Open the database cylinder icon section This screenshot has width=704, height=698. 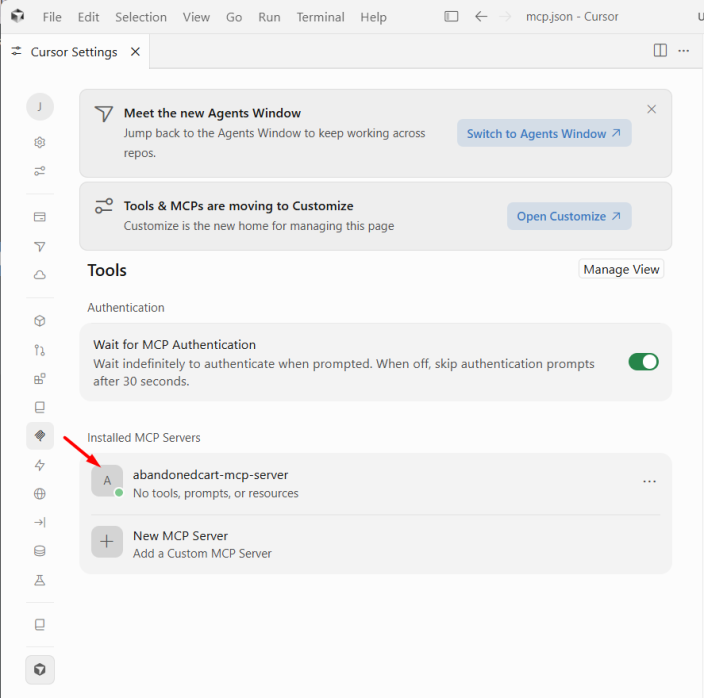(40, 551)
